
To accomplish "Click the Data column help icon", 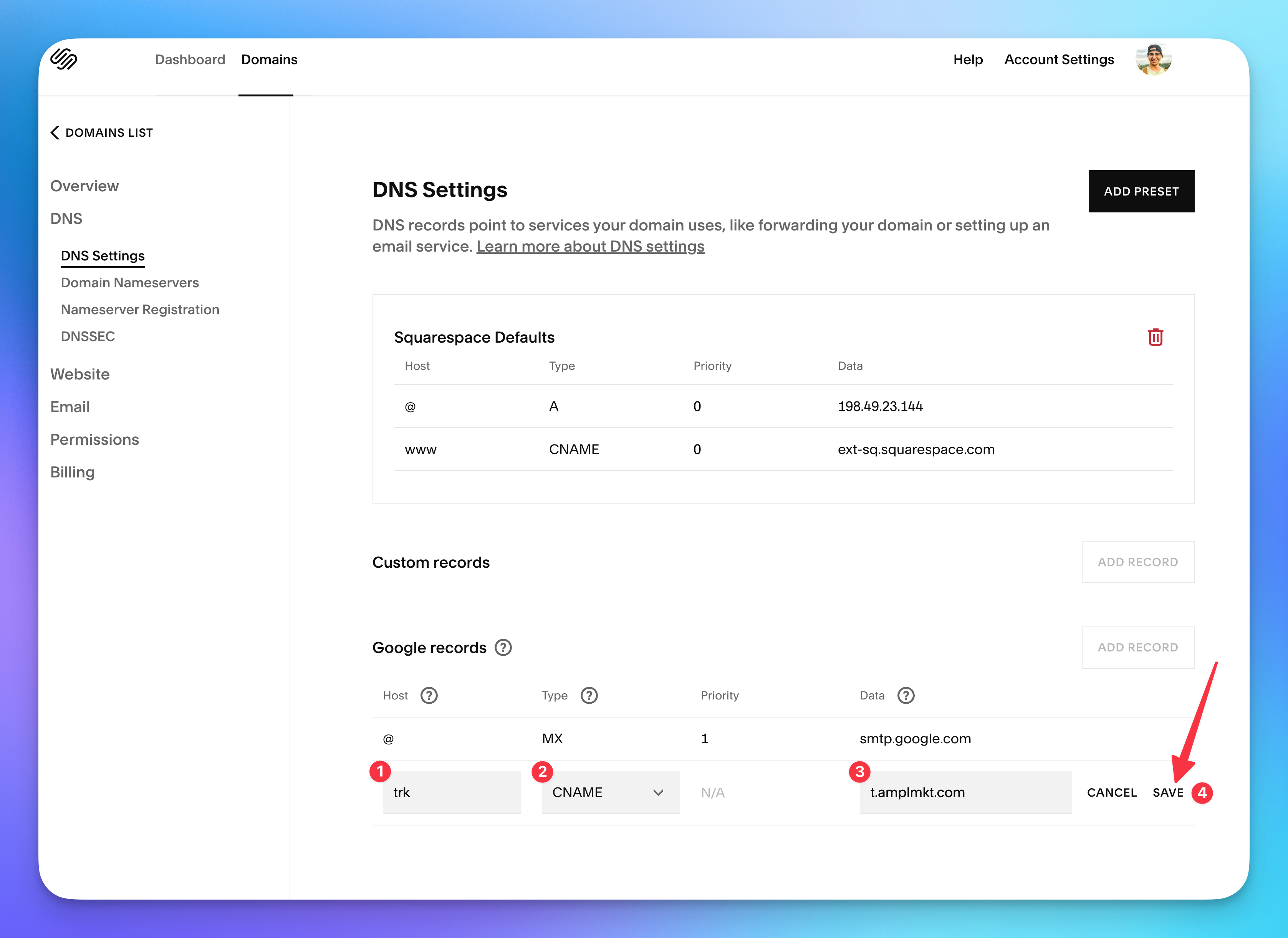I will tap(906, 695).
